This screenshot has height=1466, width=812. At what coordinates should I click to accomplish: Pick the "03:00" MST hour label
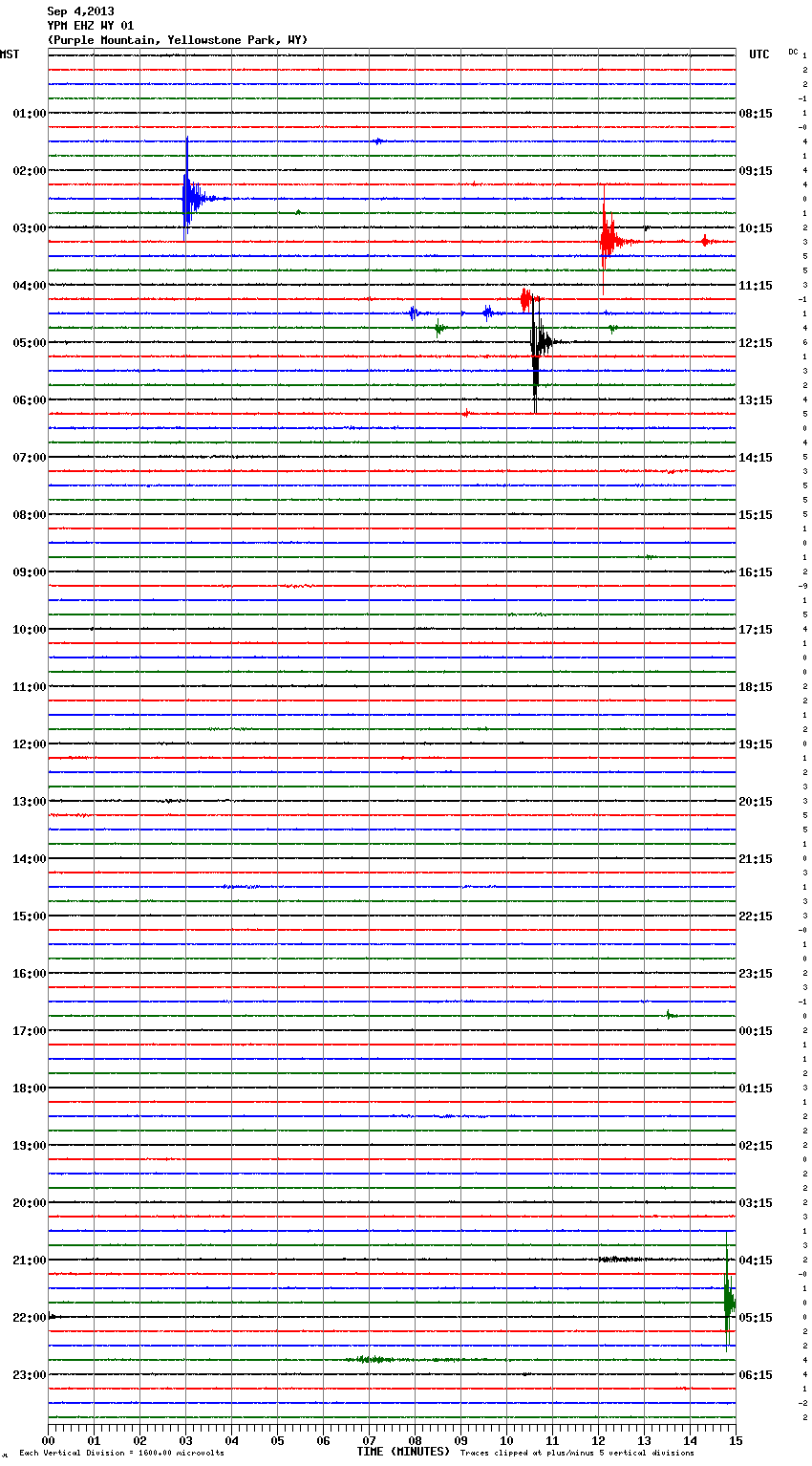click(30, 227)
